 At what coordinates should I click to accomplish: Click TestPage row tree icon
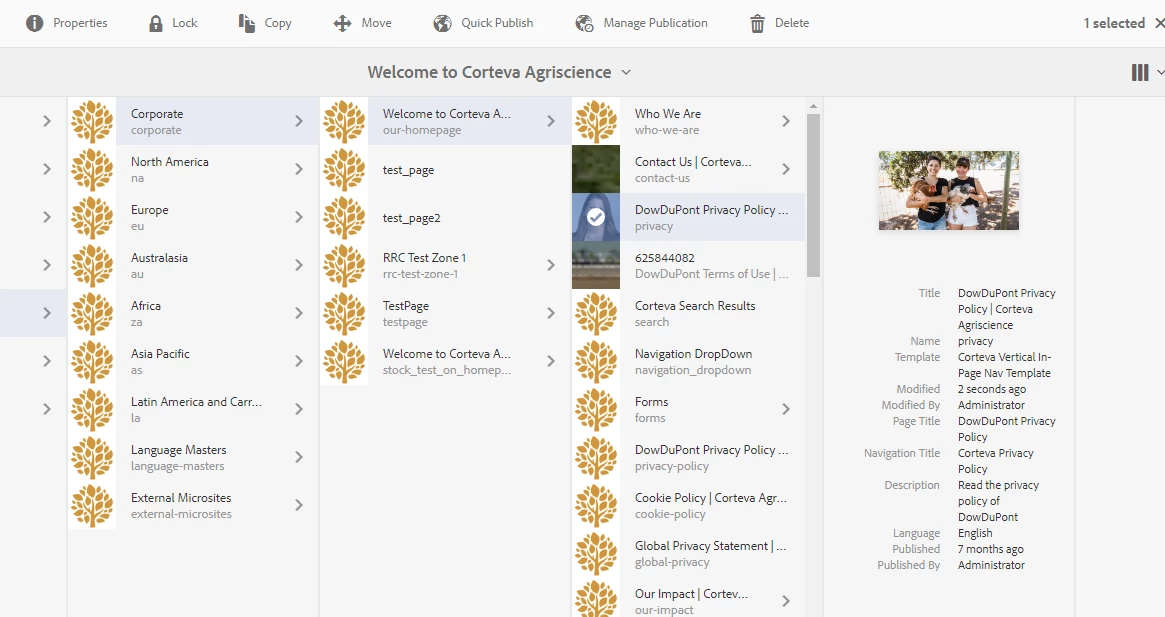click(344, 313)
